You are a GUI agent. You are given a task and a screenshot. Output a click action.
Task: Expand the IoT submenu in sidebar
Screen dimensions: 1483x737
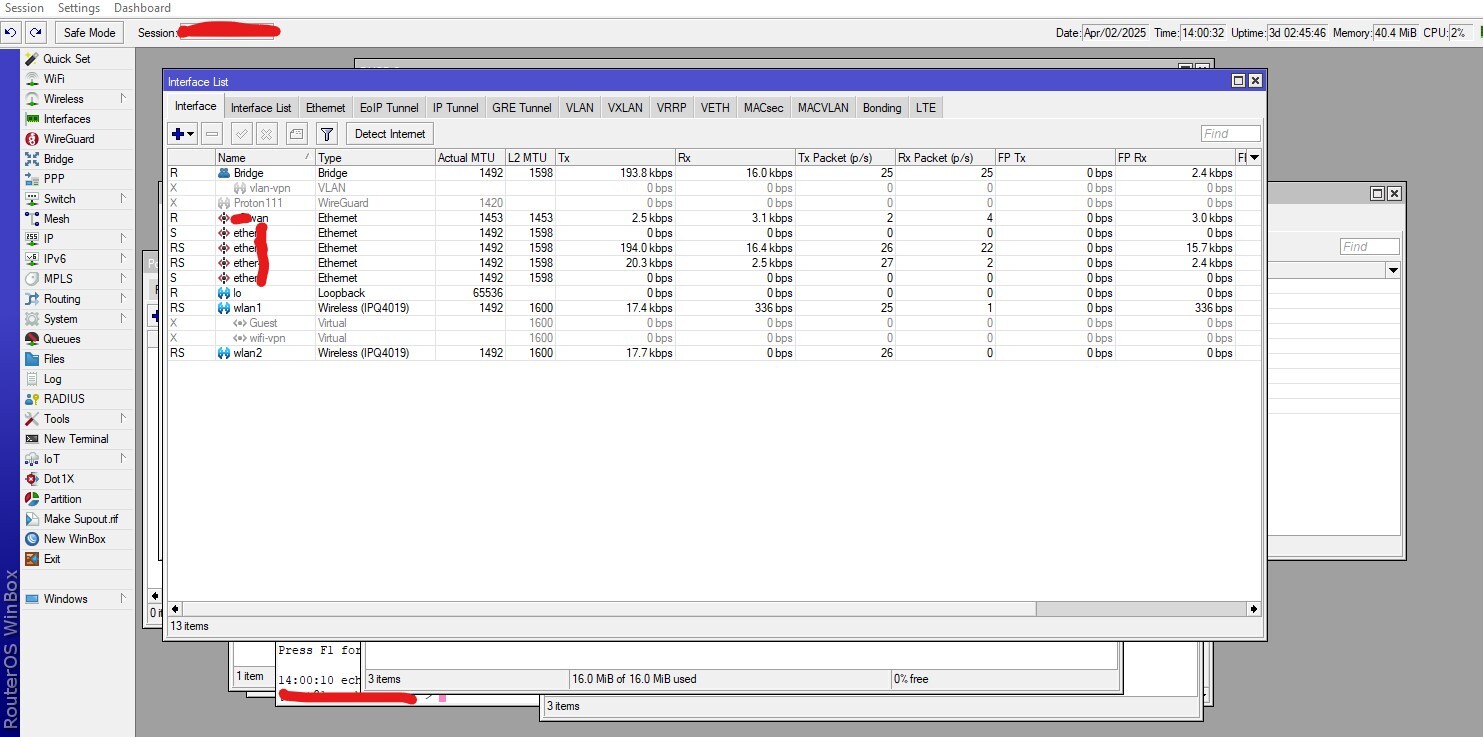(x=122, y=459)
